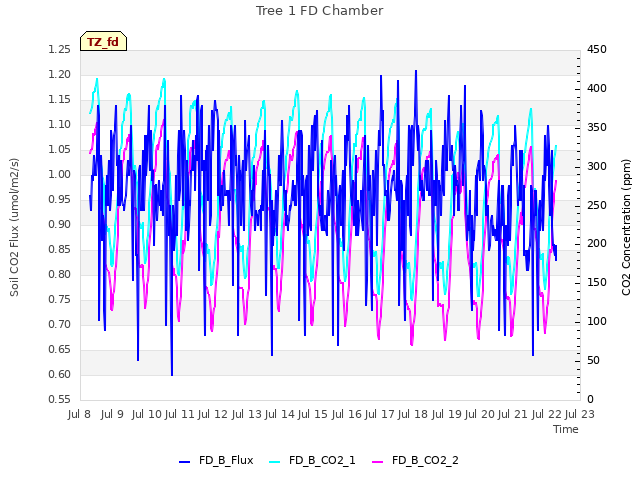
Task: Click the 200 right axis value
Action: click(597, 244)
